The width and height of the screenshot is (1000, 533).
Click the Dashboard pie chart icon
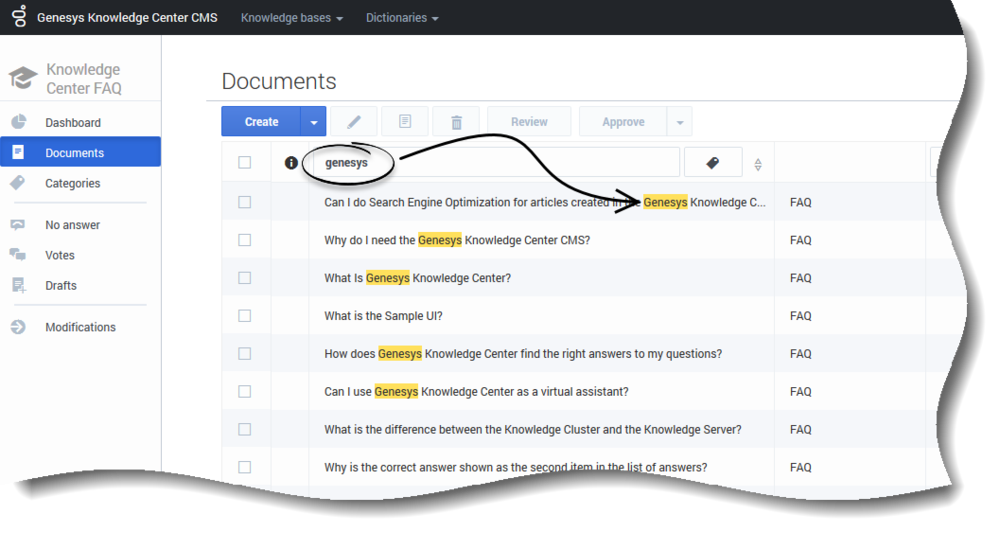click(19, 121)
